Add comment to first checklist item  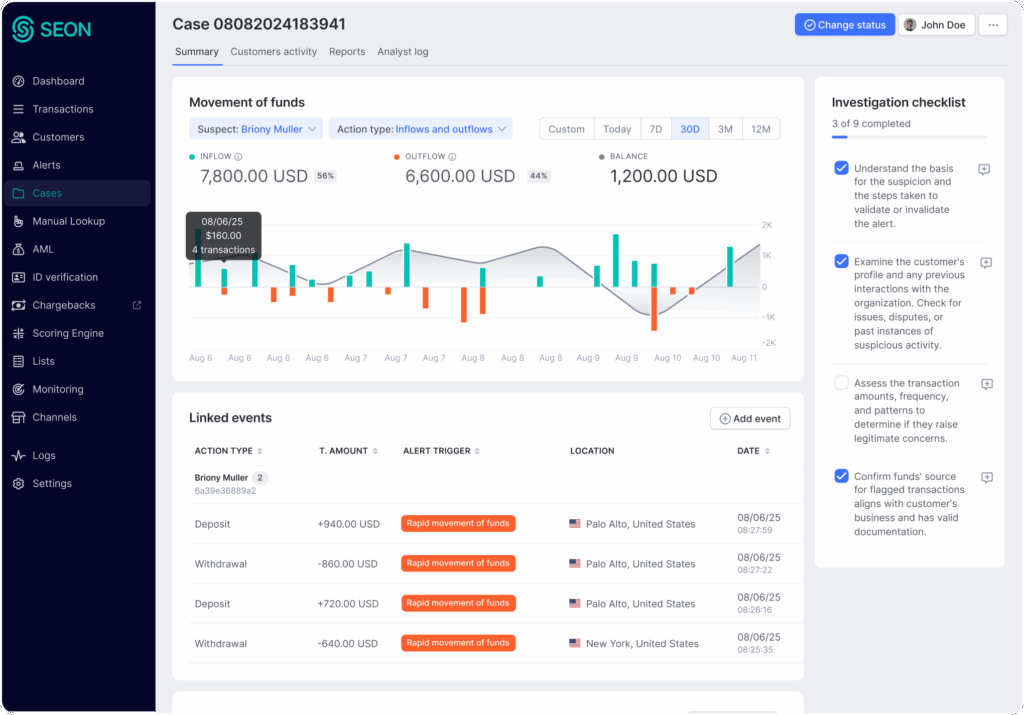984,170
